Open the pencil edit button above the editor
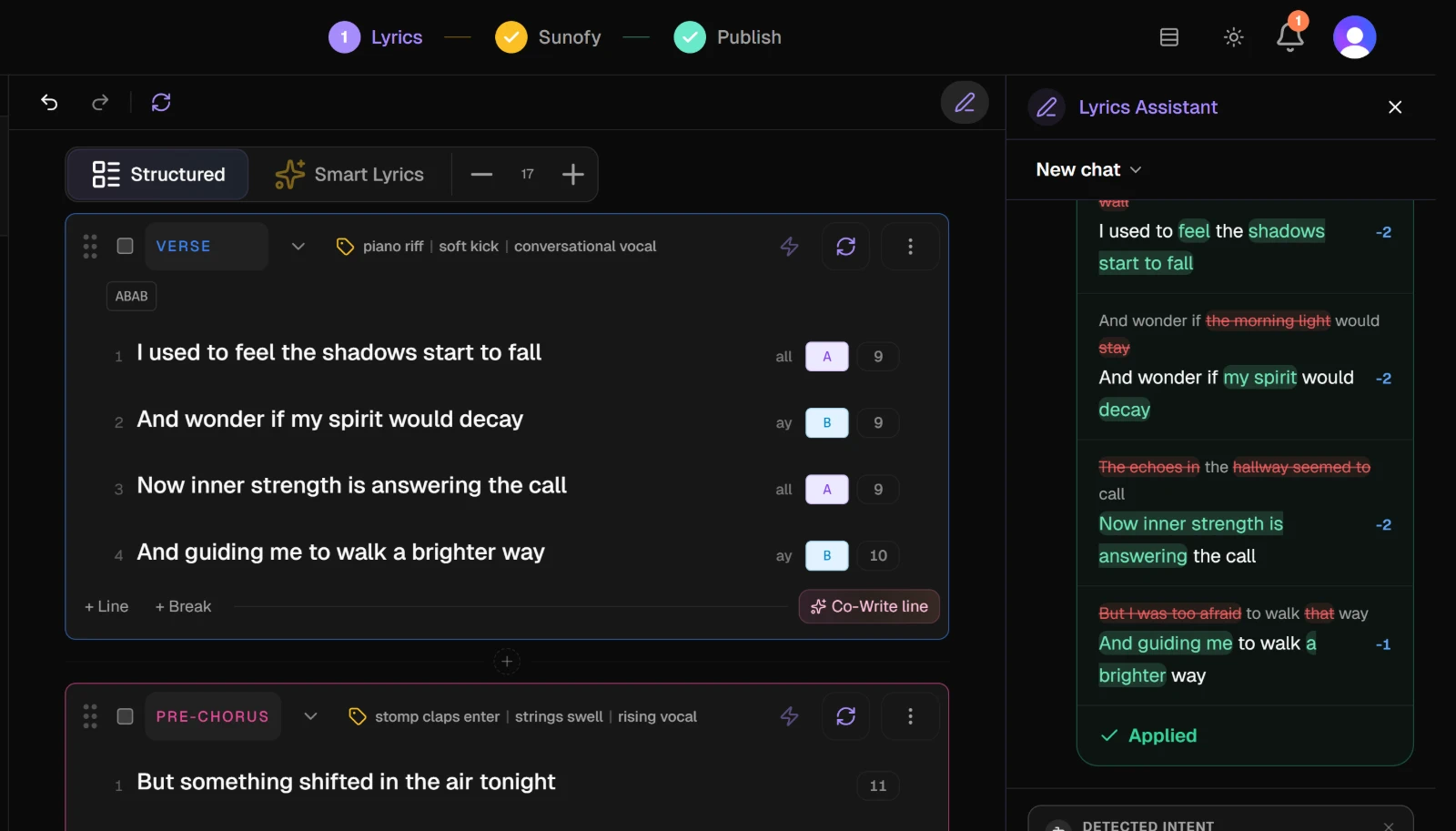 965,102
